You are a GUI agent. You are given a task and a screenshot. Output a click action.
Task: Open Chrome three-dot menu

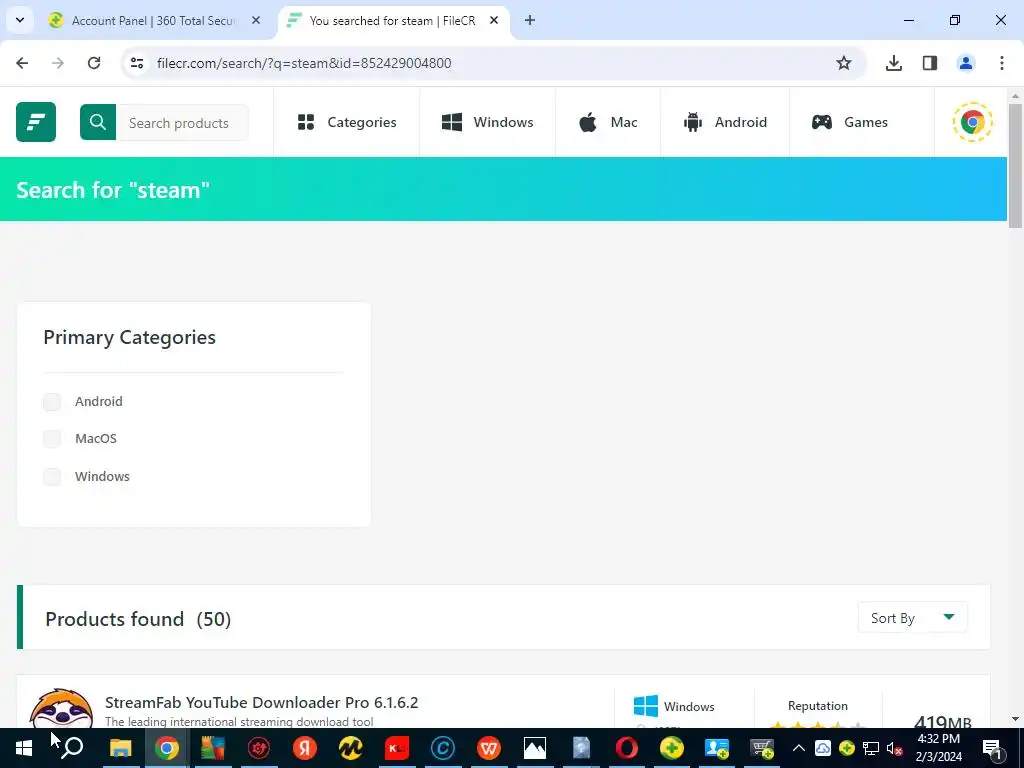[1002, 63]
